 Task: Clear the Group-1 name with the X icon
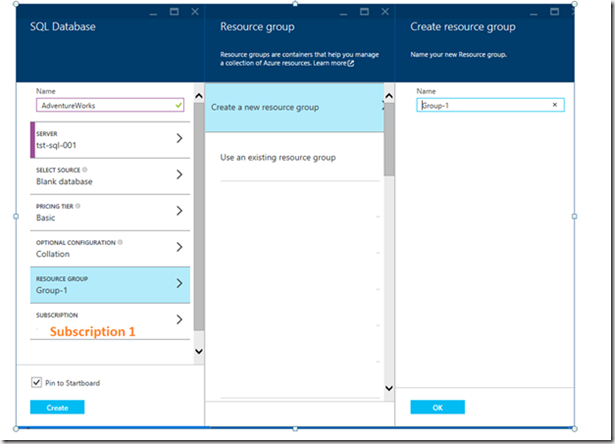555,105
